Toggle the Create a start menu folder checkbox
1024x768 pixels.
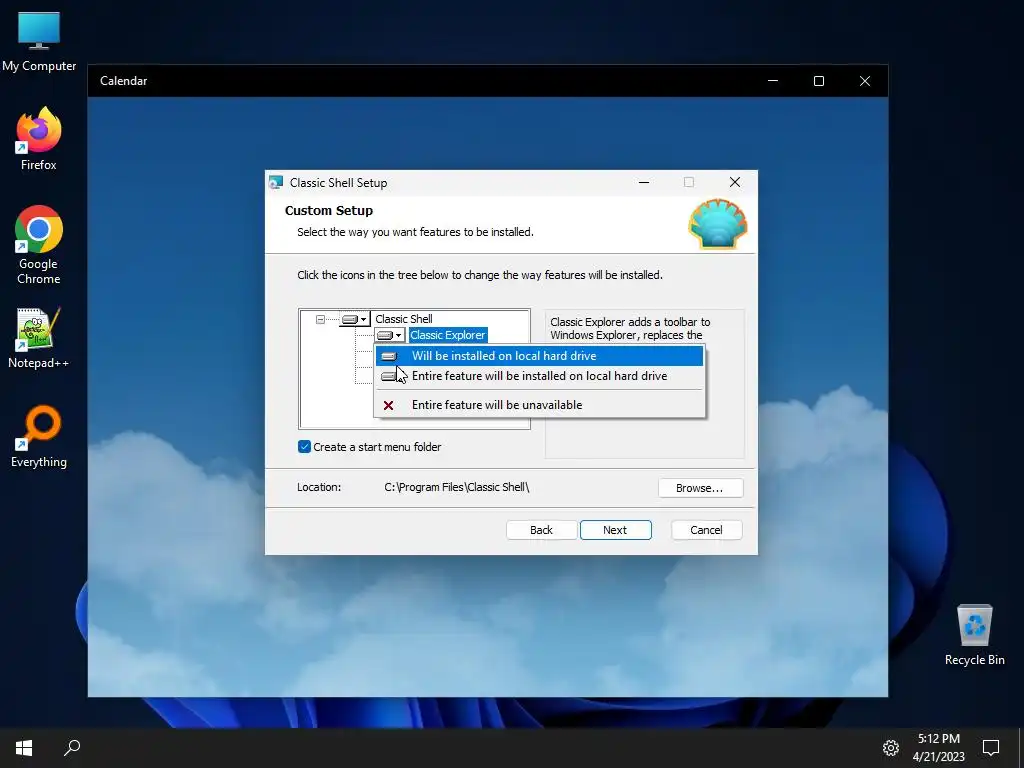pos(304,447)
